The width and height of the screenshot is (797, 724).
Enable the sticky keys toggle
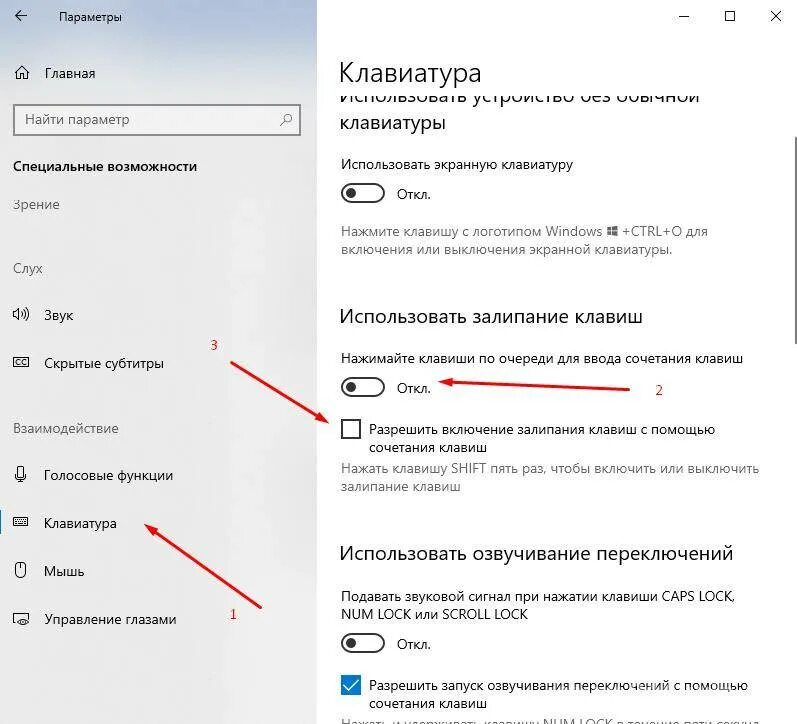(362, 387)
